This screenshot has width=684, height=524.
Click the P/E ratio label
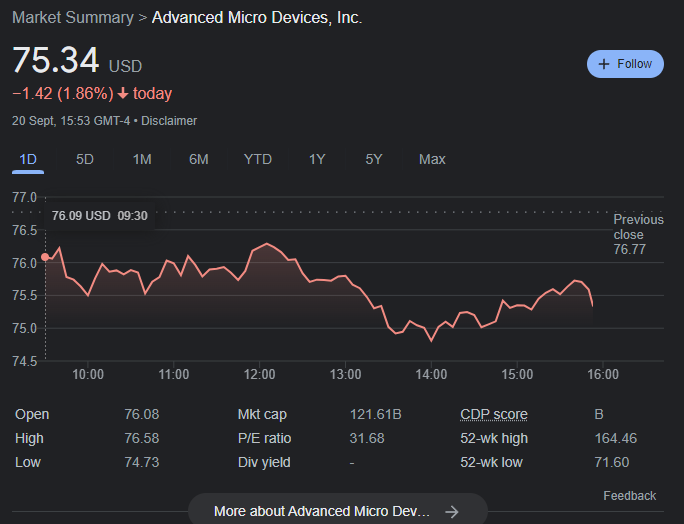tap(264, 438)
